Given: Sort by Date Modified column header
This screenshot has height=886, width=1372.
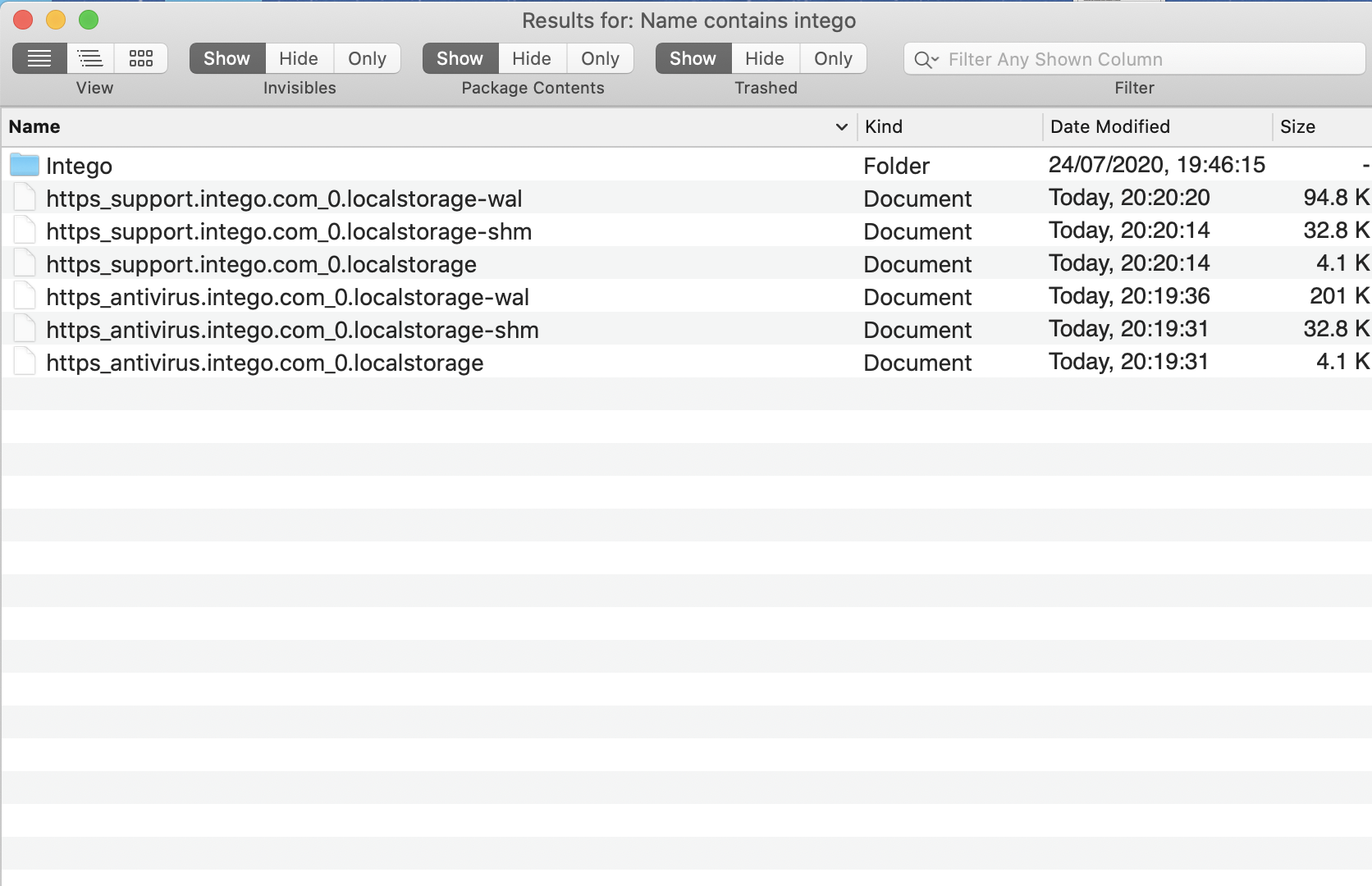Looking at the screenshot, I should [x=1157, y=126].
